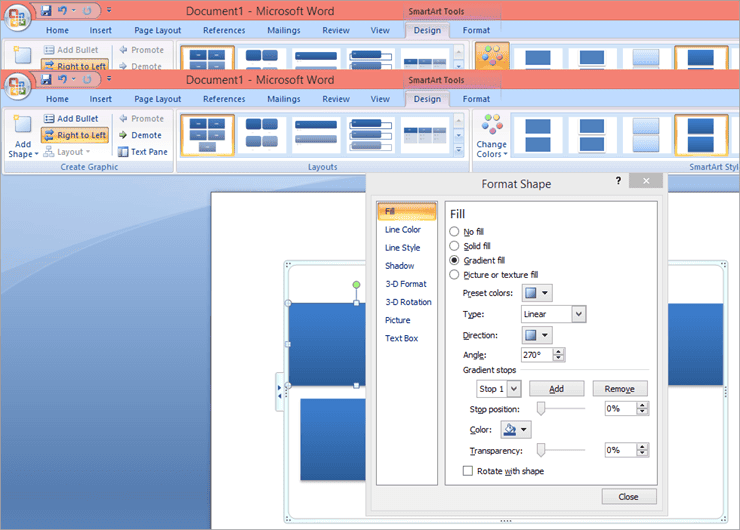
Task: Select Shadow in Format Shape sidebar
Action: click(x=399, y=266)
